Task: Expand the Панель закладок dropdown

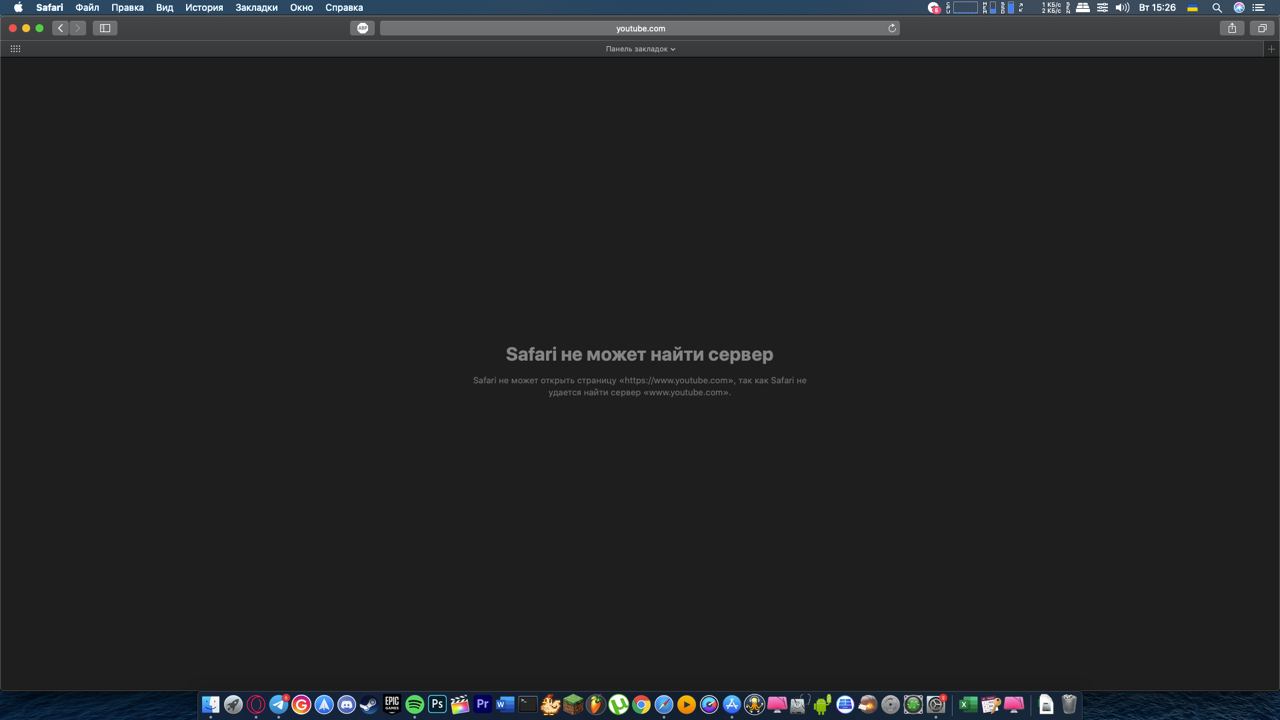Action: [640, 49]
